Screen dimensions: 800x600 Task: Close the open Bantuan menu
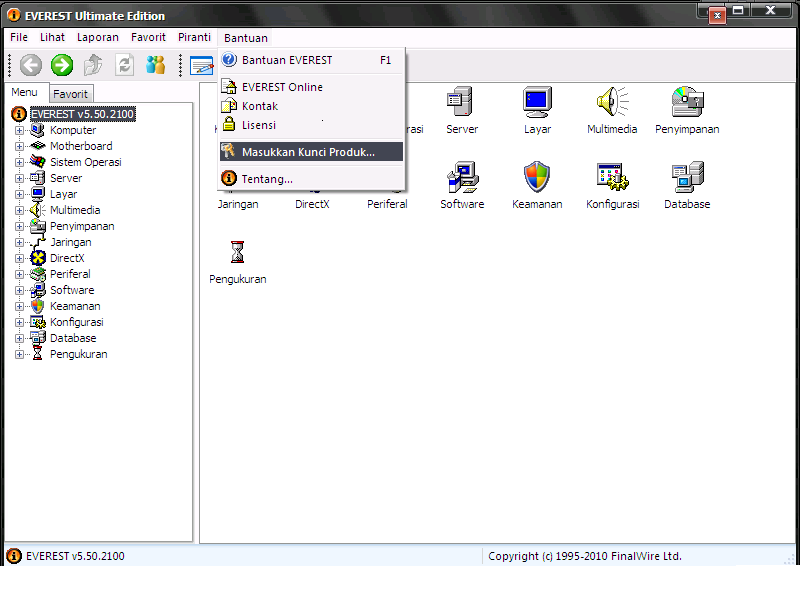pyautogui.click(x=245, y=38)
